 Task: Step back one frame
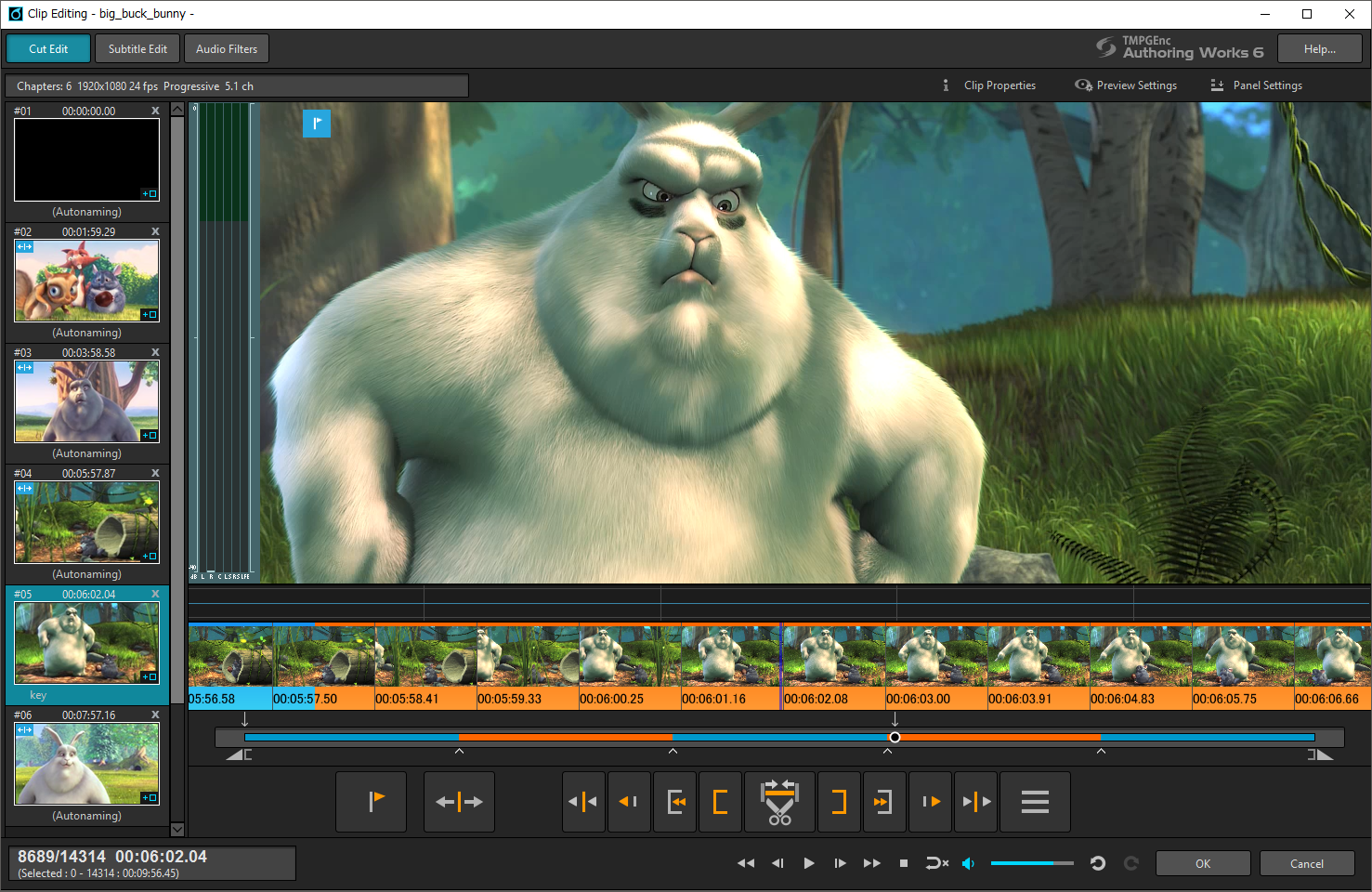coord(777,863)
